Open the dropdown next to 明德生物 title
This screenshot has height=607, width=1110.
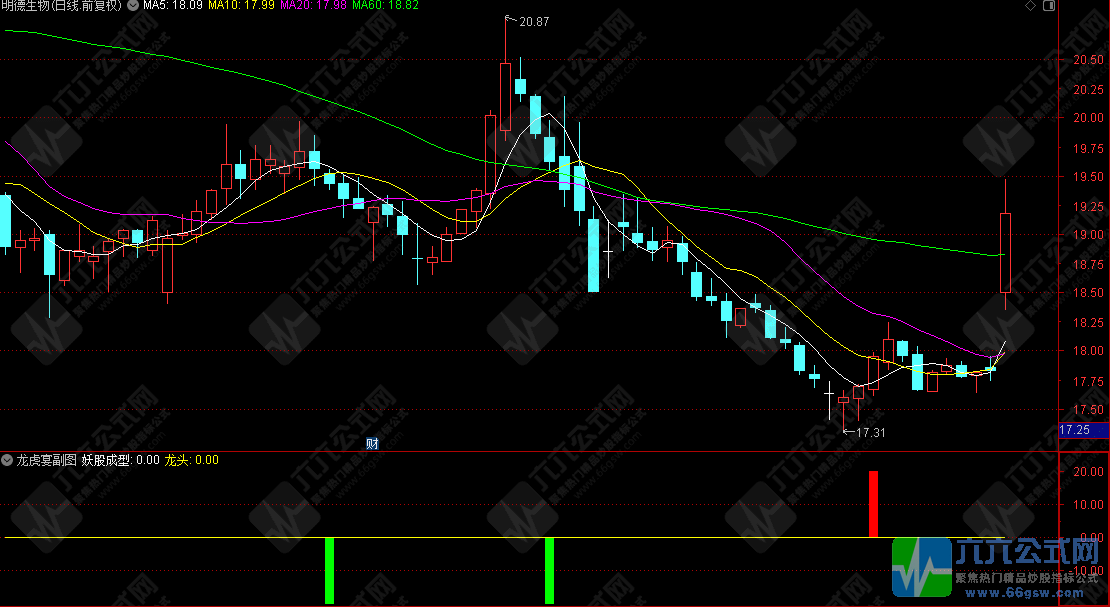pos(134,6)
